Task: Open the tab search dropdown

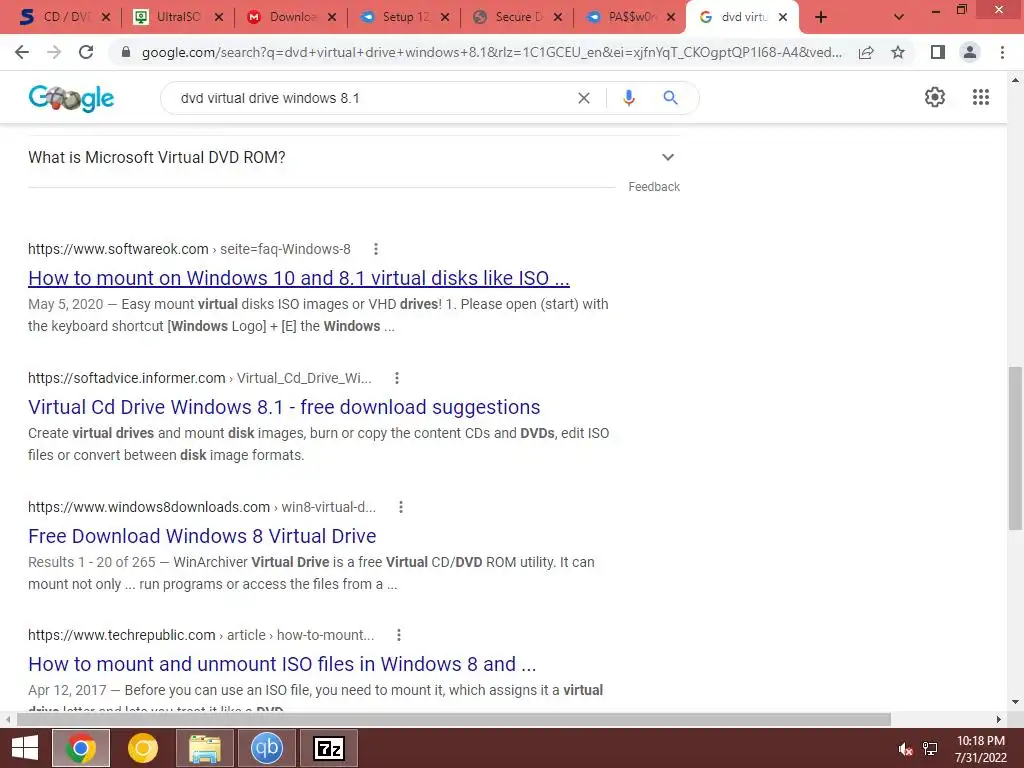Action: coord(899,18)
